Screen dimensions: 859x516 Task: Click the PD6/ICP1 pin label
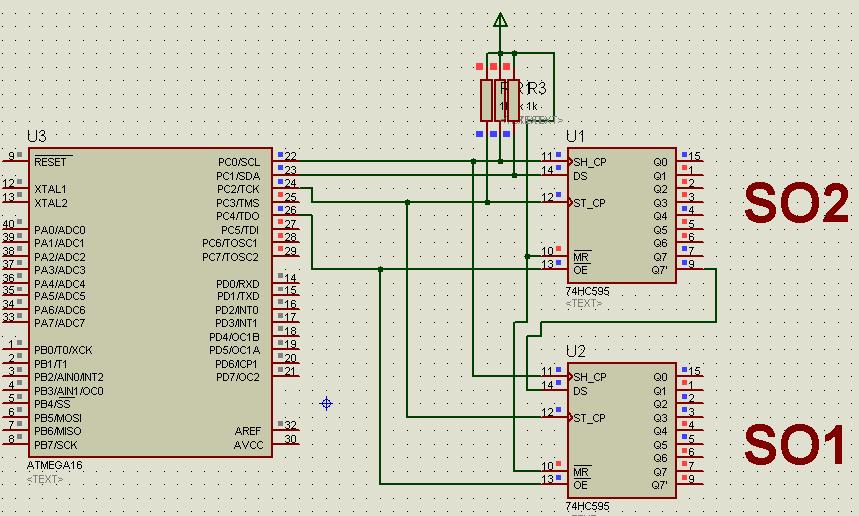(236, 364)
